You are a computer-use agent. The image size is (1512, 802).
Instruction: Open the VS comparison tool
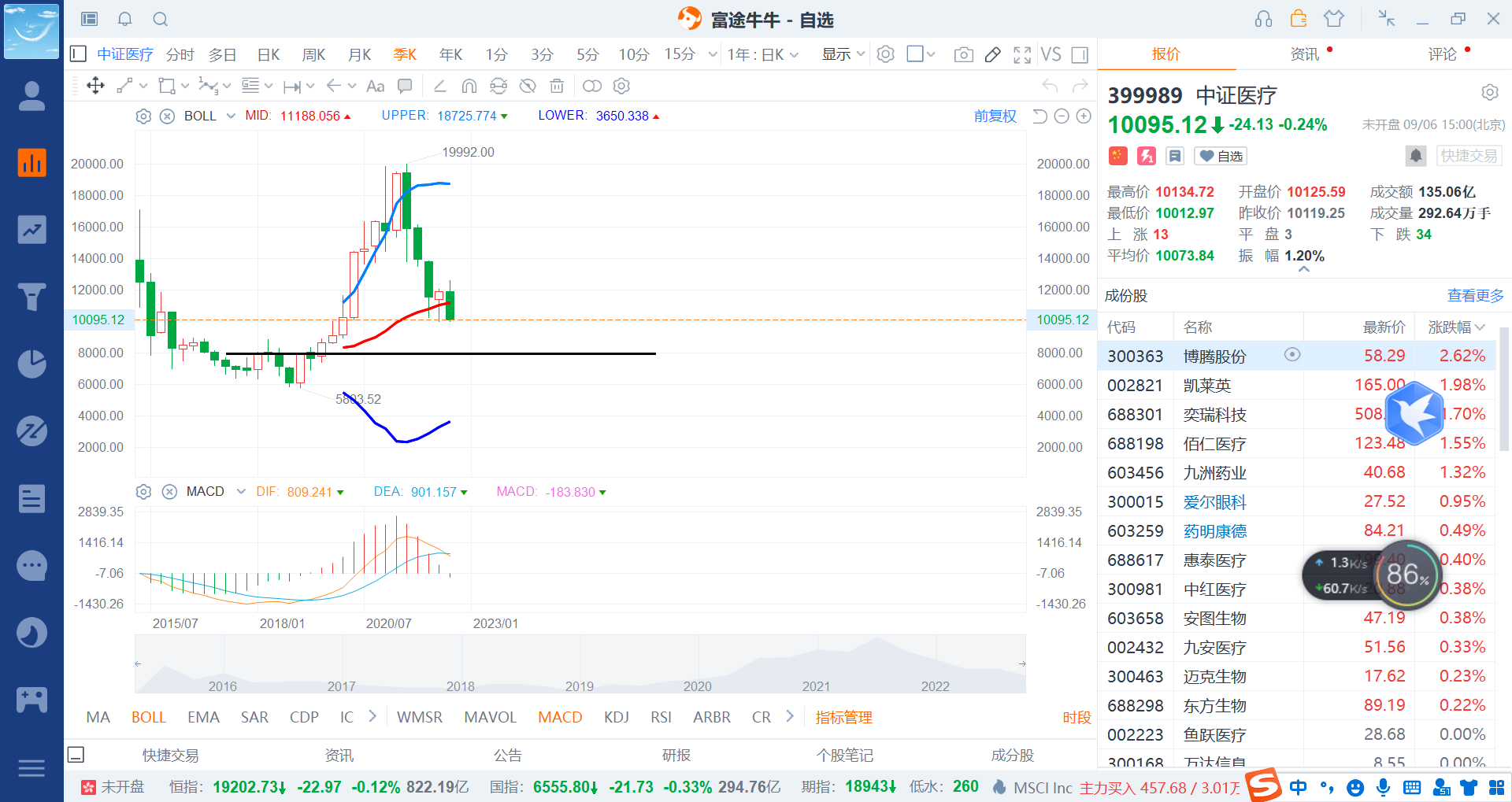[x=1051, y=54]
